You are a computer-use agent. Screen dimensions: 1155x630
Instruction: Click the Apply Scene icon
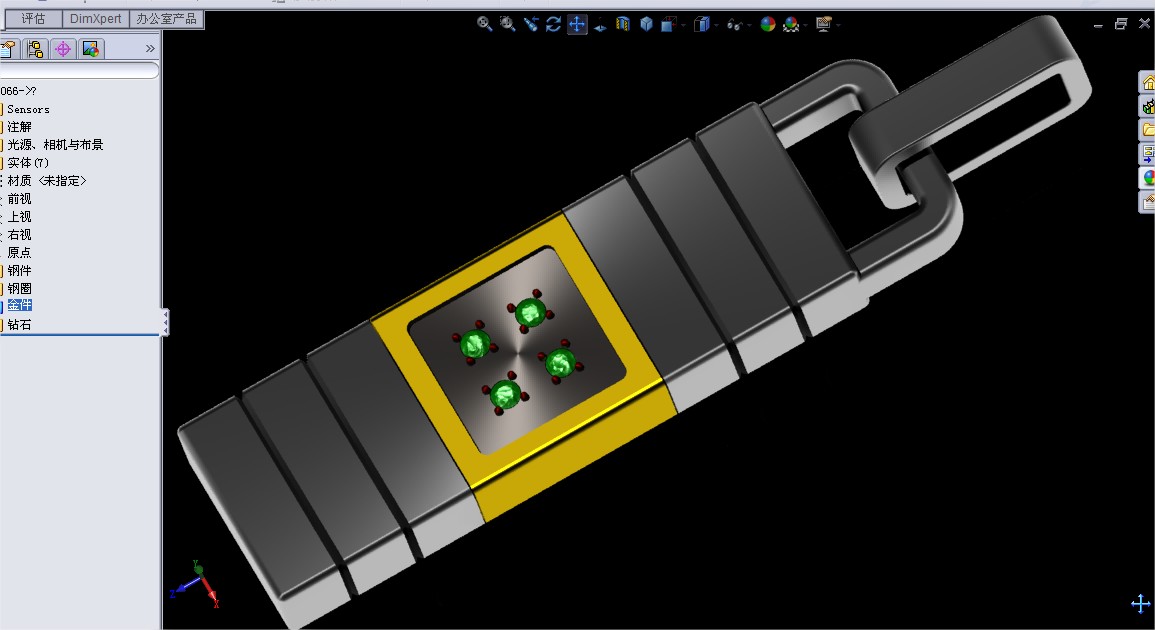pos(791,24)
